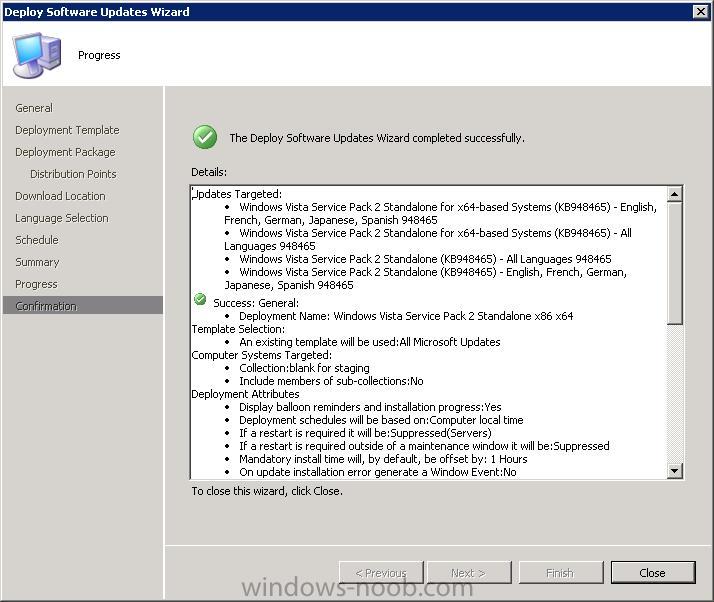The width and height of the screenshot is (714, 602).
Task: Click 'Deployment schedules will be based on' line
Action: [x=381, y=420]
